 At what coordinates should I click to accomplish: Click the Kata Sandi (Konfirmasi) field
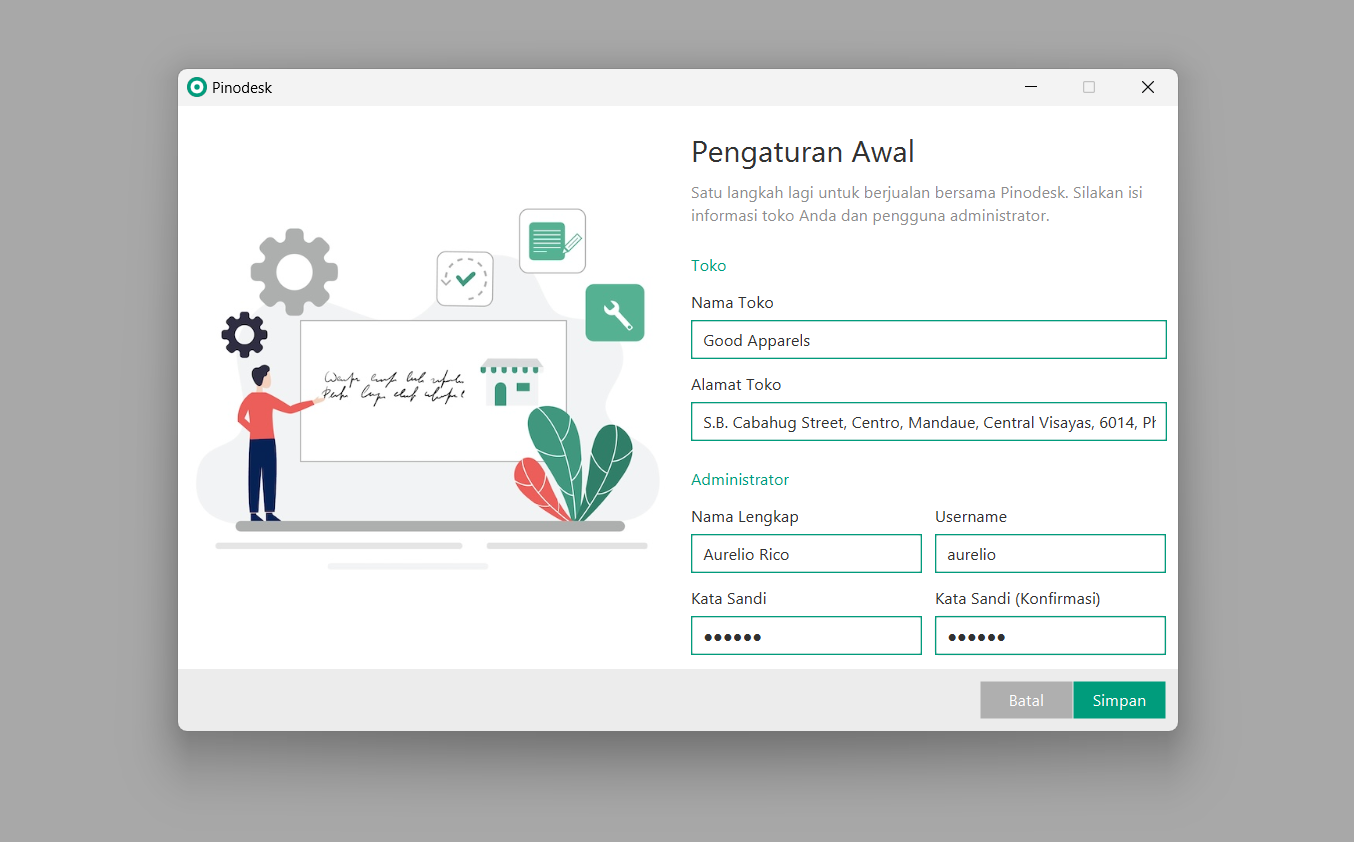[x=1050, y=636]
